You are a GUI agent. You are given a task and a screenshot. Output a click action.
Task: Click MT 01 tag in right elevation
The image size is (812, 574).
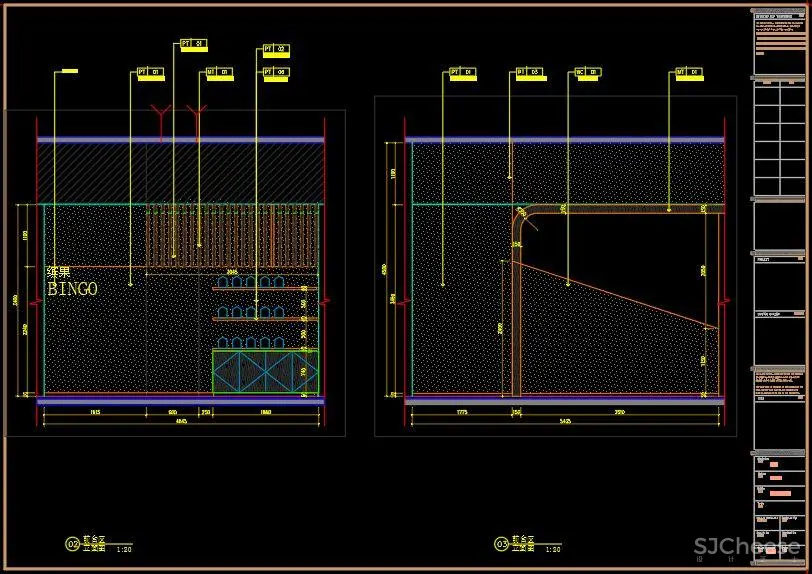[x=686, y=73]
